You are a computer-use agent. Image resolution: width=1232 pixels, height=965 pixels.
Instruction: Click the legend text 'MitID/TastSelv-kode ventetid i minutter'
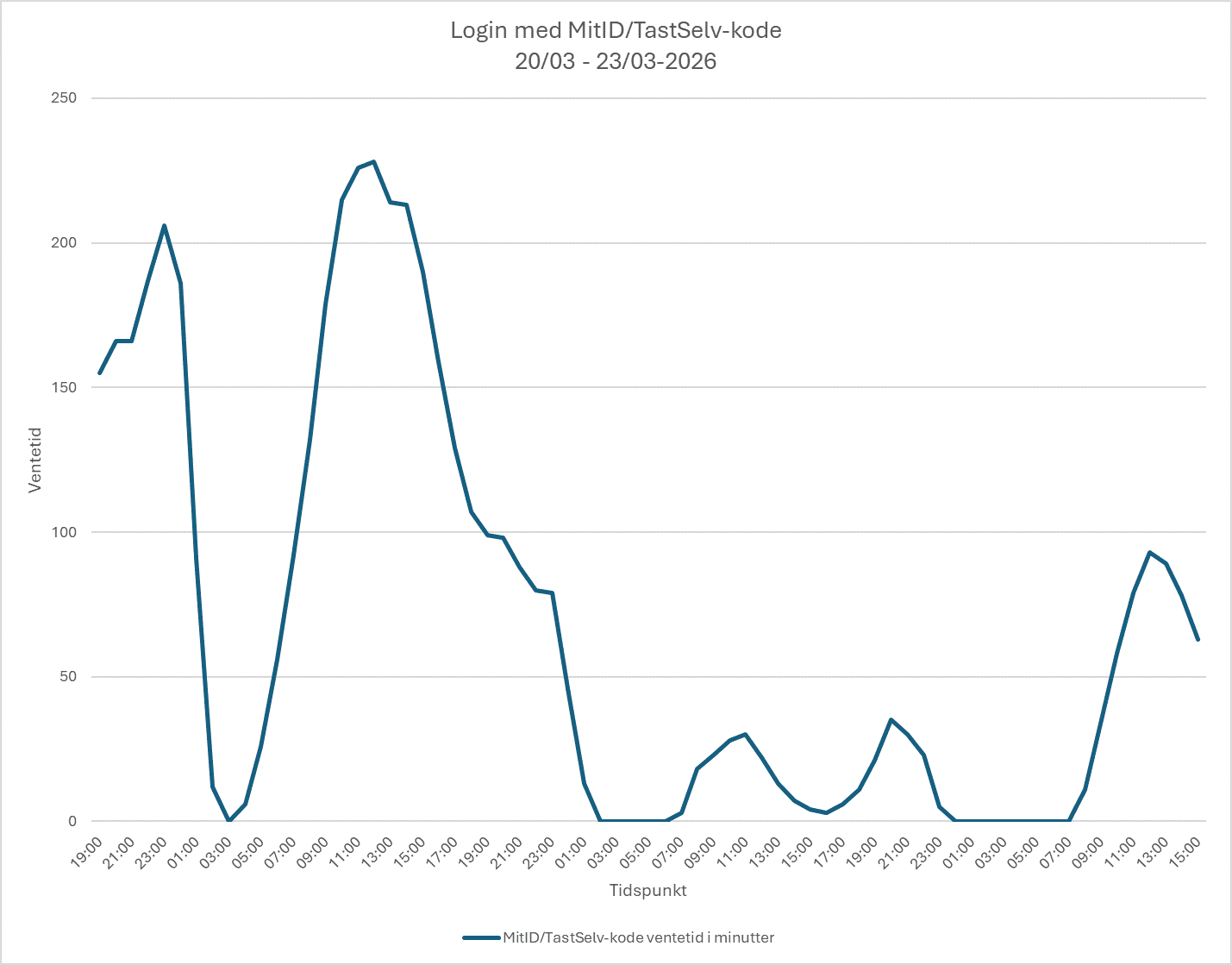pos(638,937)
